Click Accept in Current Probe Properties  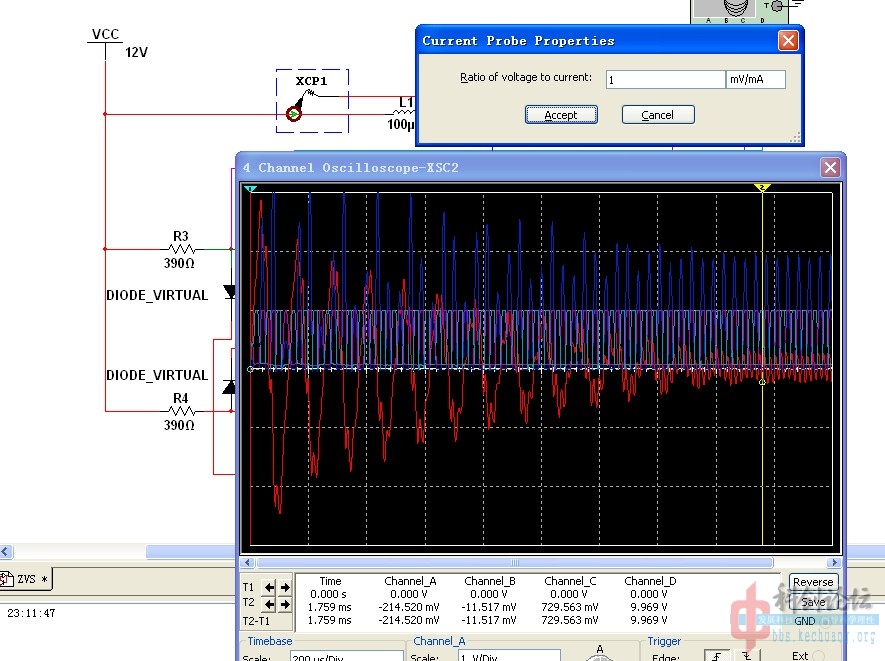[561, 115]
